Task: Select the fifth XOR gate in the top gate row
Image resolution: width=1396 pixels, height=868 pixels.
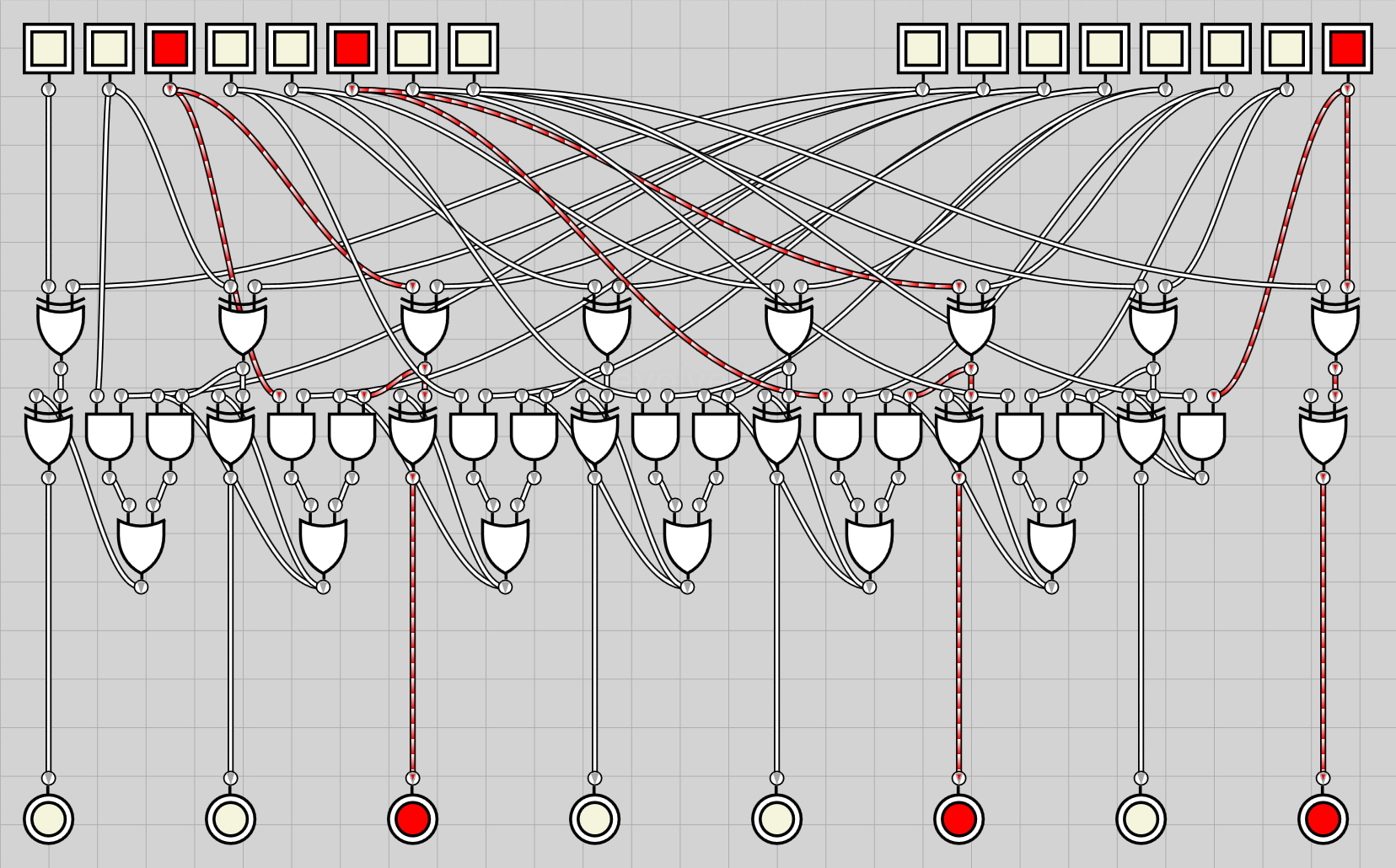Action: click(789, 327)
